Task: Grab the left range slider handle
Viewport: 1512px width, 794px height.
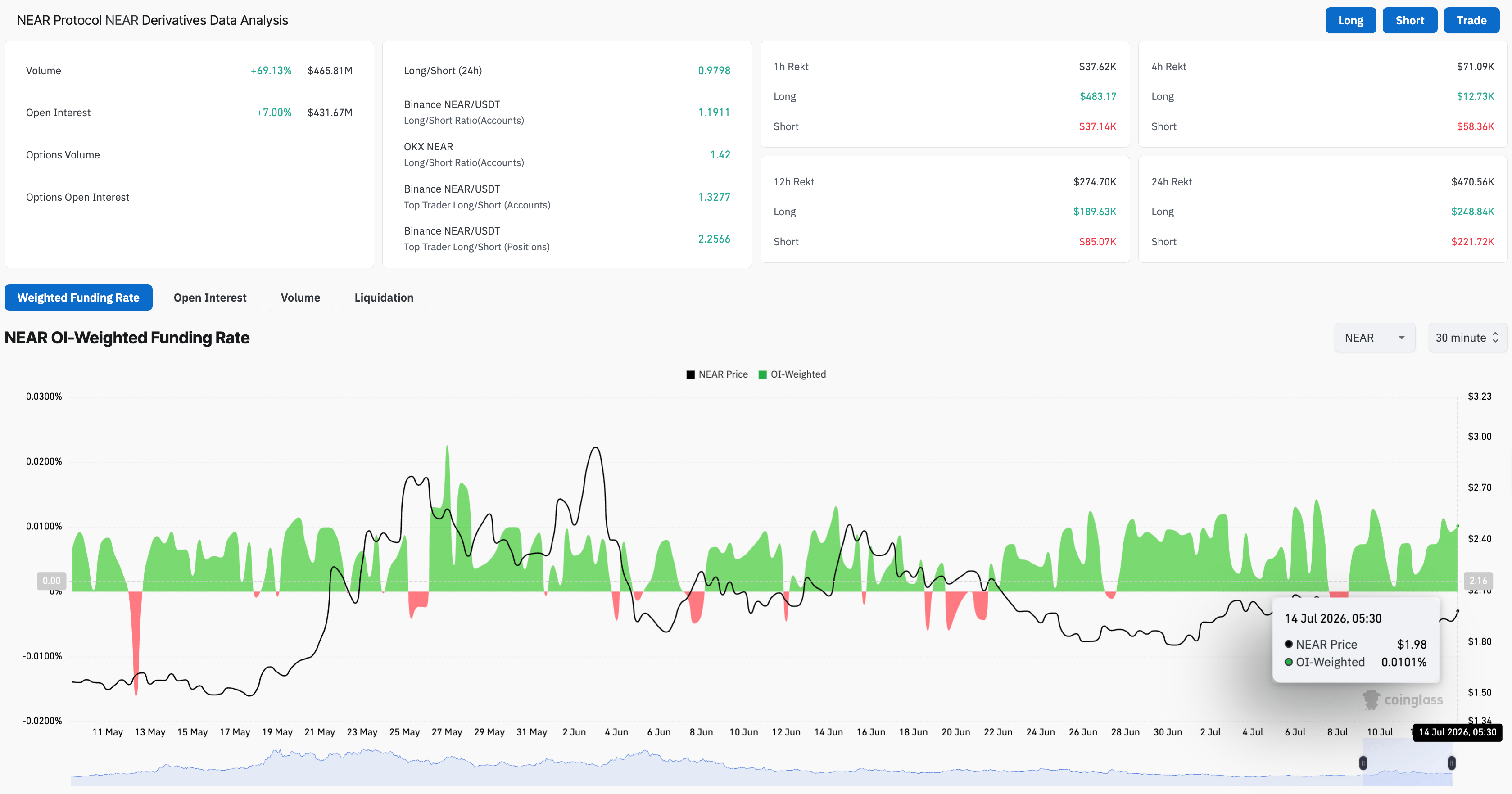Action: [1363, 763]
